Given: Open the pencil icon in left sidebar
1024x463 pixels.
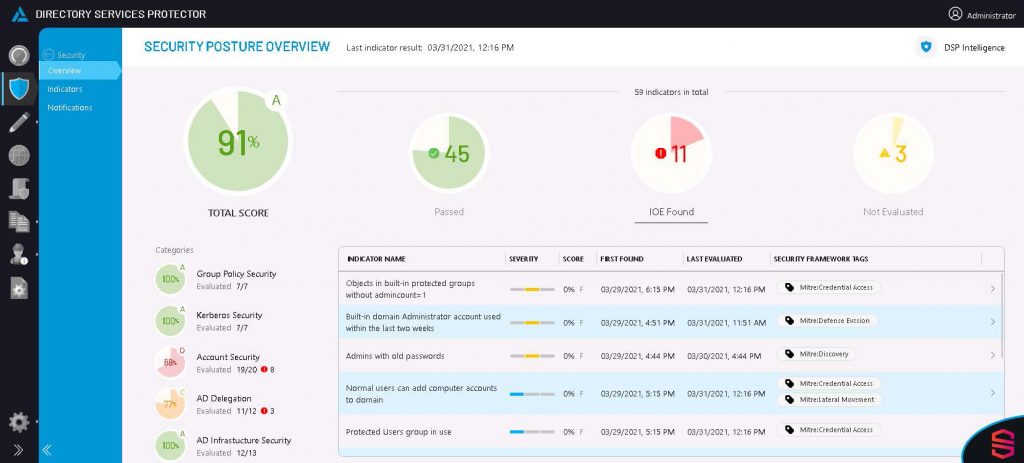Looking at the screenshot, I should [x=19, y=122].
